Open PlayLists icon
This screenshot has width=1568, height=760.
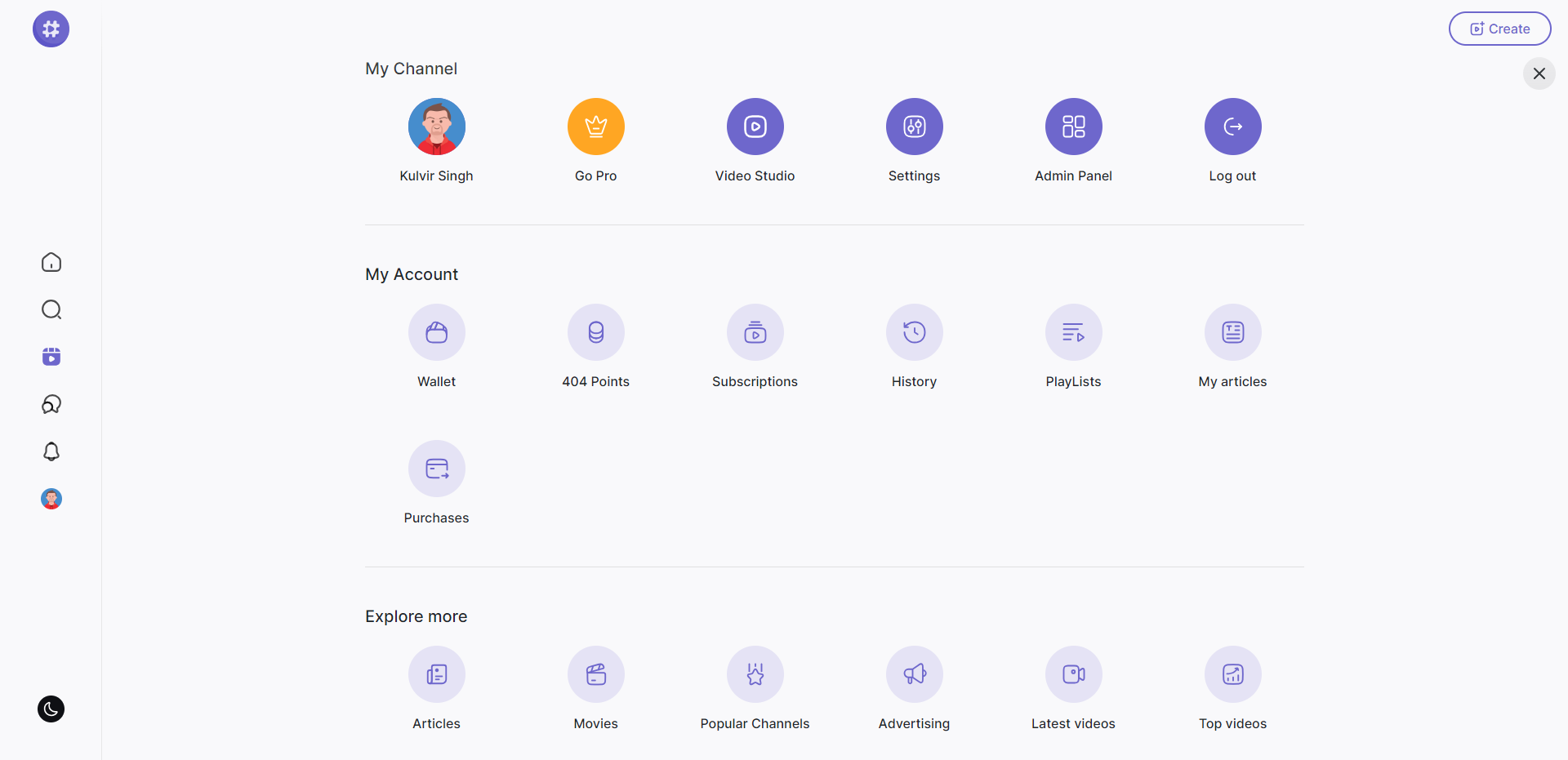click(x=1073, y=332)
